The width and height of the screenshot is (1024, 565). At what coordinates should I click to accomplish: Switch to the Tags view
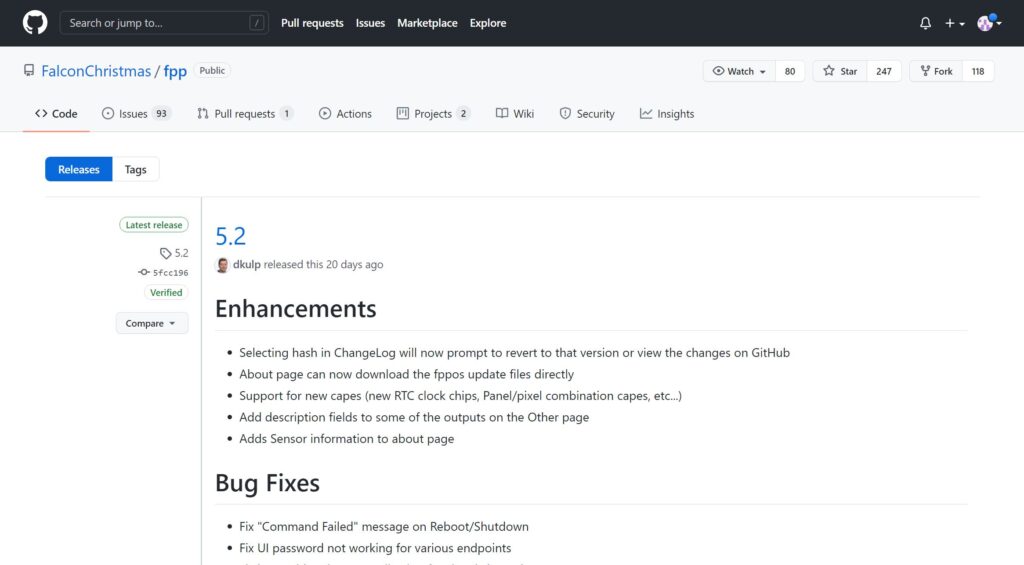pos(136,170)
